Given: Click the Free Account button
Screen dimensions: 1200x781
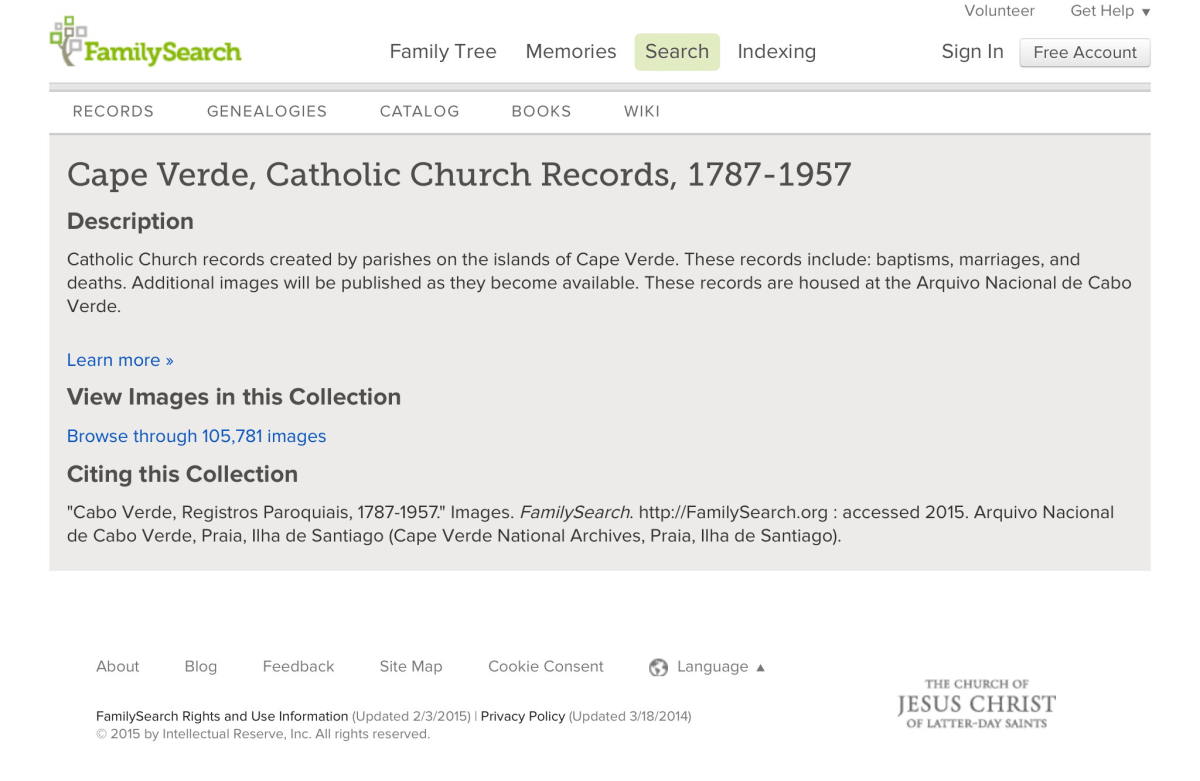Looking at the screenshot, I should pyautogui.click(x=1084, y=52).
